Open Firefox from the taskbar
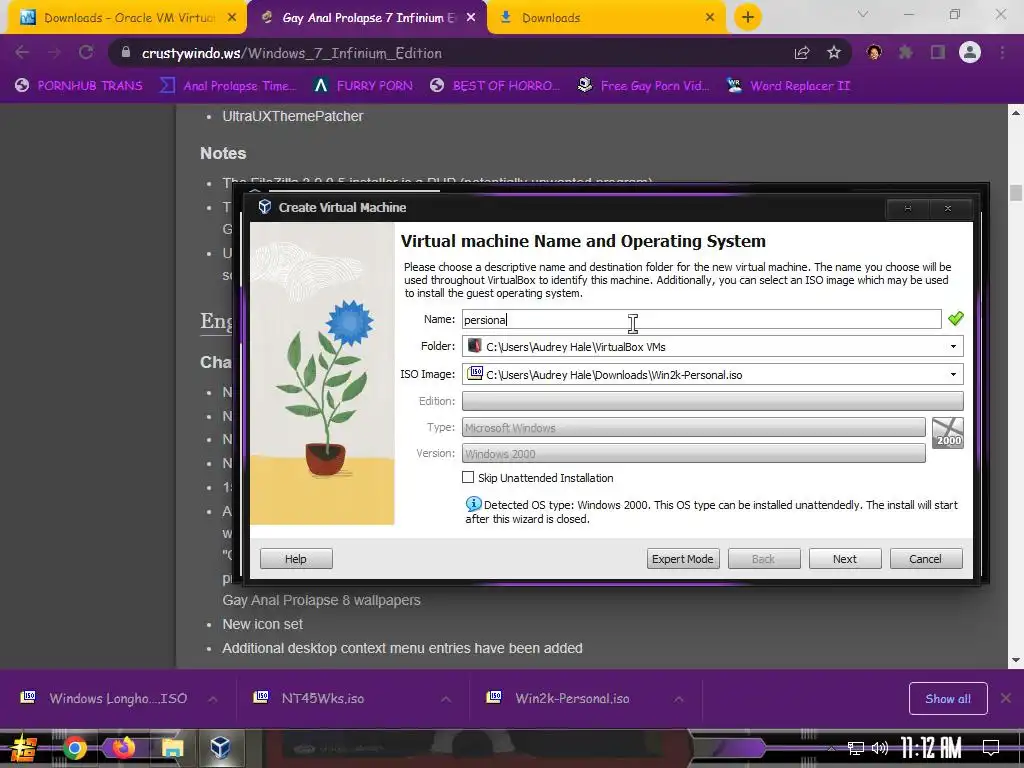 123,748
